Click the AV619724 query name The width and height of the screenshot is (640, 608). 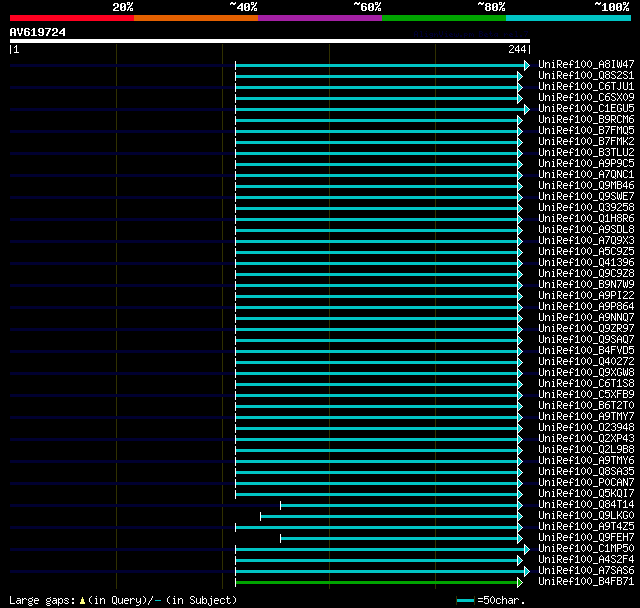(38, 32)
